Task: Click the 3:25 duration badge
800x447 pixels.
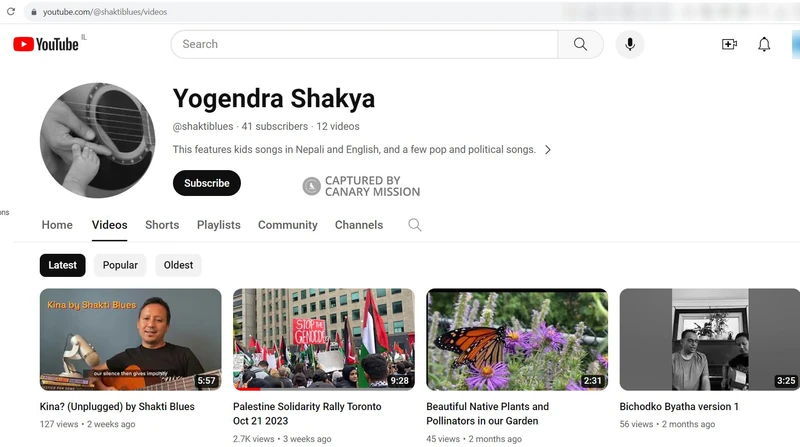Action: (786, 381)
